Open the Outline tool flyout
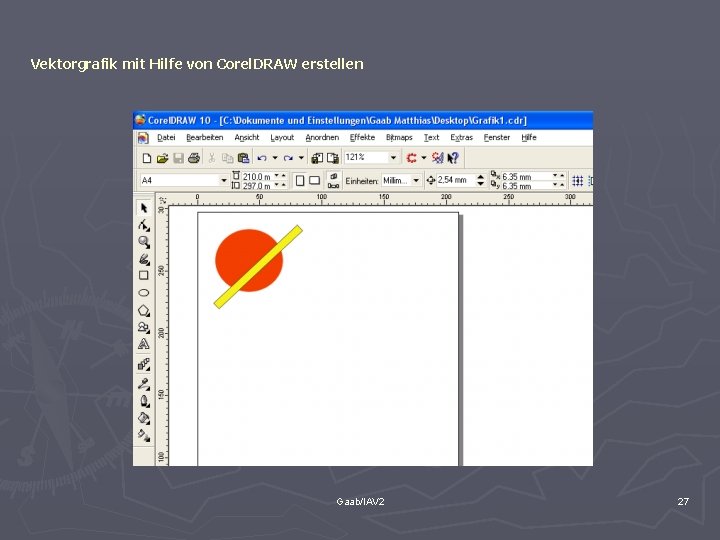The image size is (720, 540). (x=144, y=401)
